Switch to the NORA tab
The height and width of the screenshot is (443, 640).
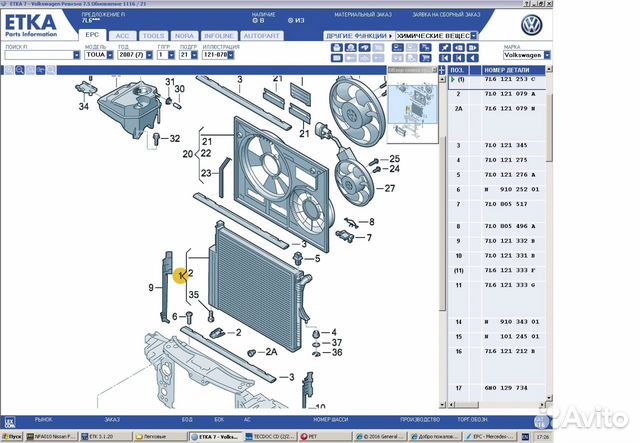pyautogui.click(x=184, y=36)
